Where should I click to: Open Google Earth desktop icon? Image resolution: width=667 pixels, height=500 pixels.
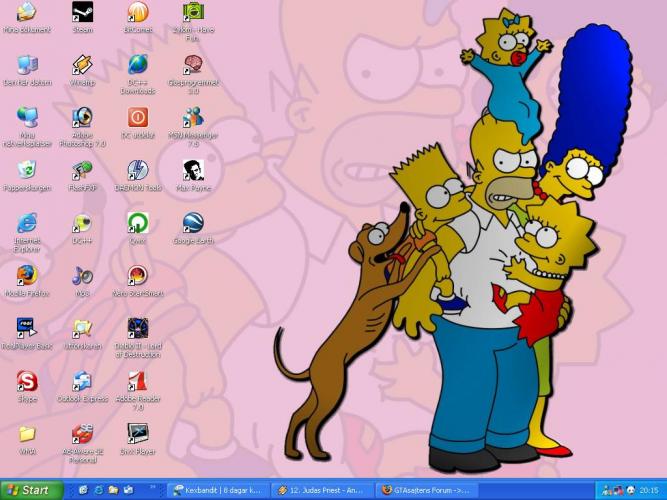193,223
